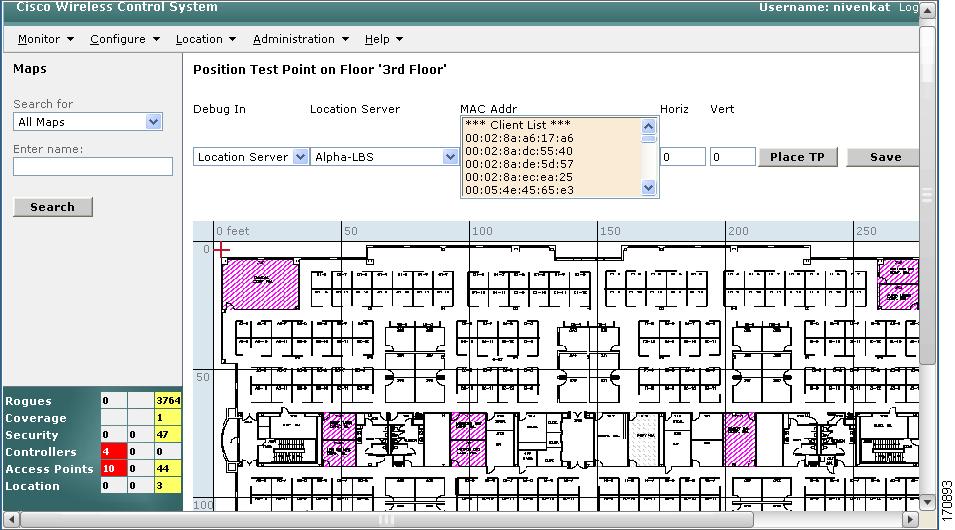Select MAC address 00:02:8a:ec:ea:25
The width and height of the screenshot is (955, 530).
coord(519,177)
